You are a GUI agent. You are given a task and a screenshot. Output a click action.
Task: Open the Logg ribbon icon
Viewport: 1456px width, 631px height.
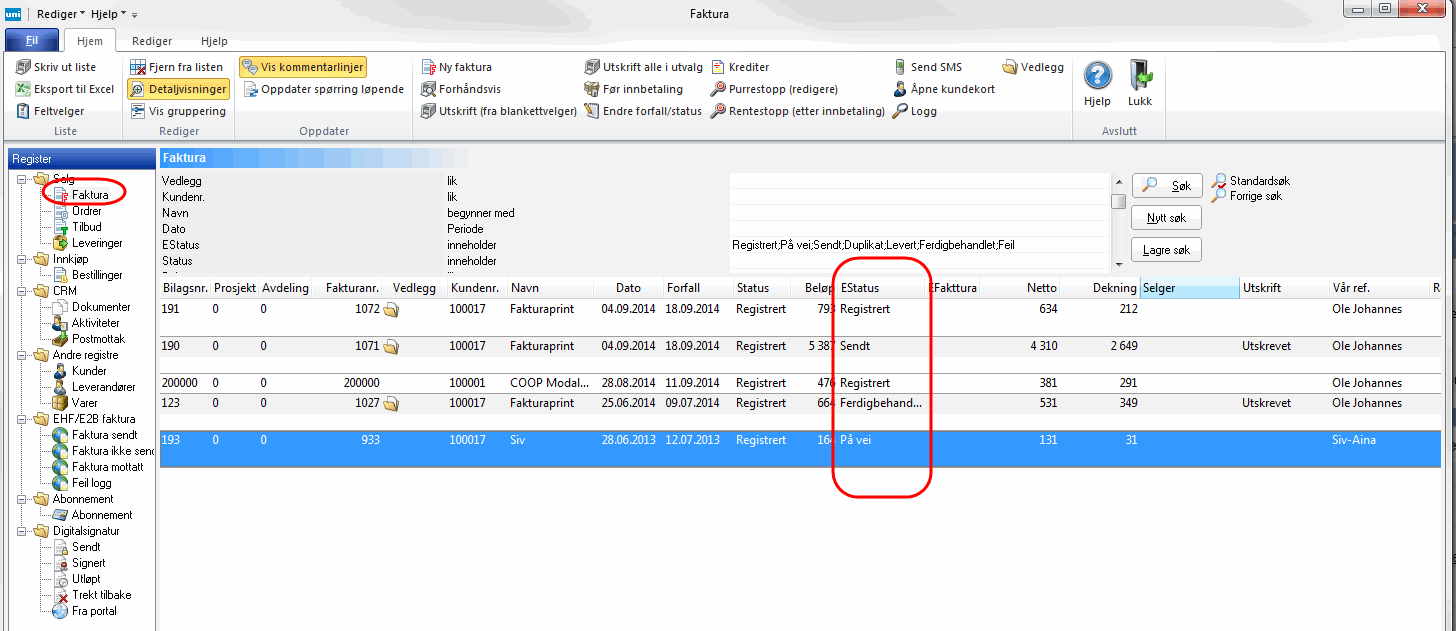click(x=901, y=111)
